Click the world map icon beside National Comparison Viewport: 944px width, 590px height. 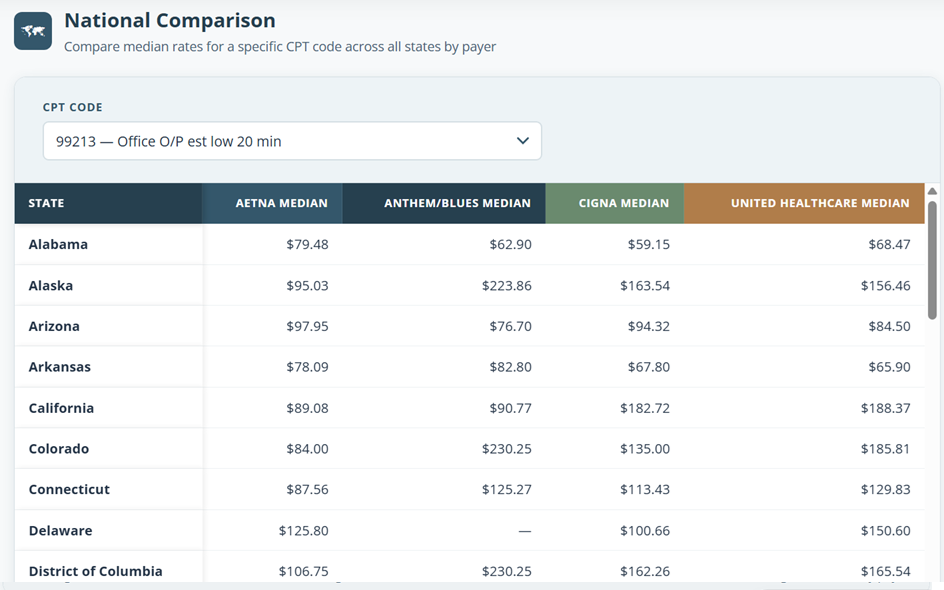pyautogui.click(x=33, y=31)
